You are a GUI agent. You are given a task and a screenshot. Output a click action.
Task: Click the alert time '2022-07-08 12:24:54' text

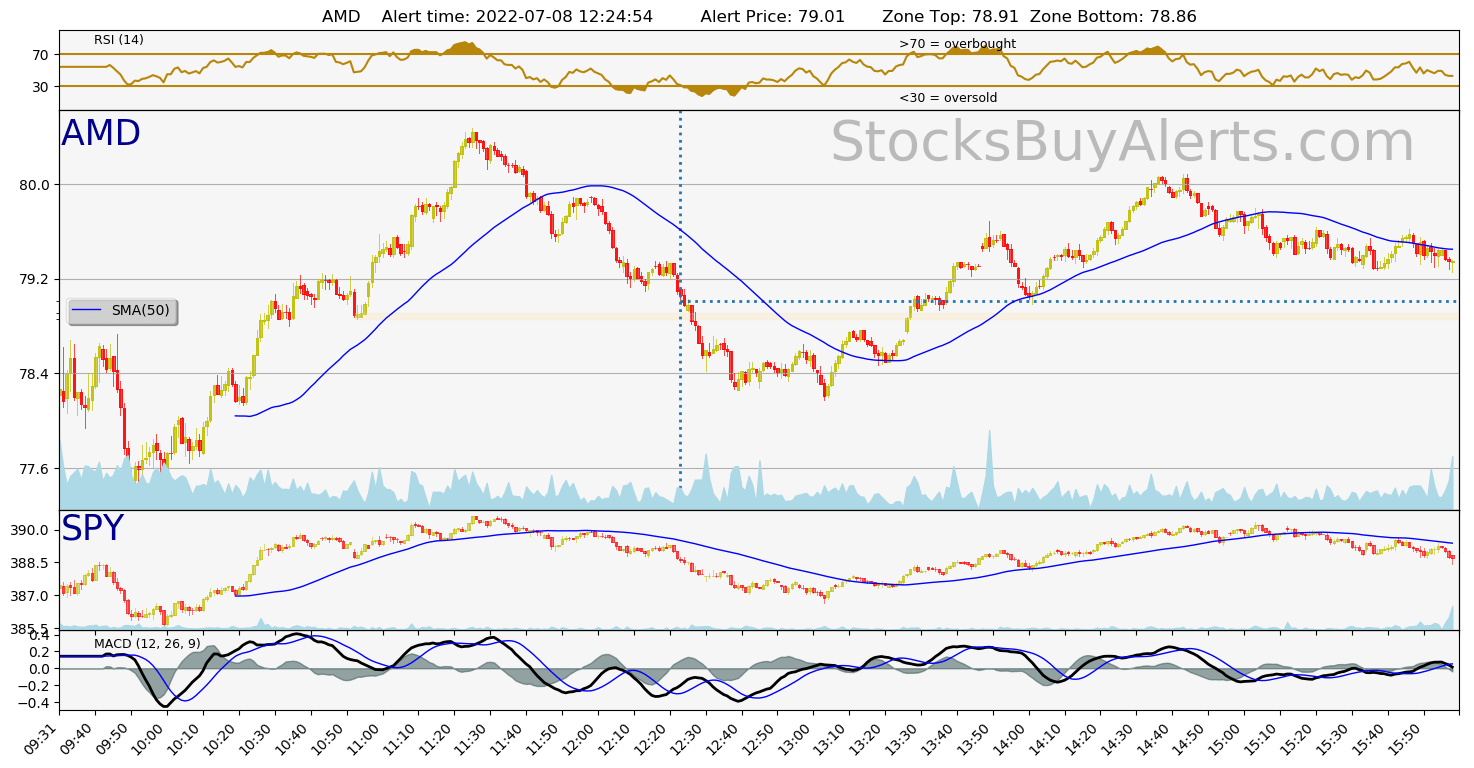566,17
